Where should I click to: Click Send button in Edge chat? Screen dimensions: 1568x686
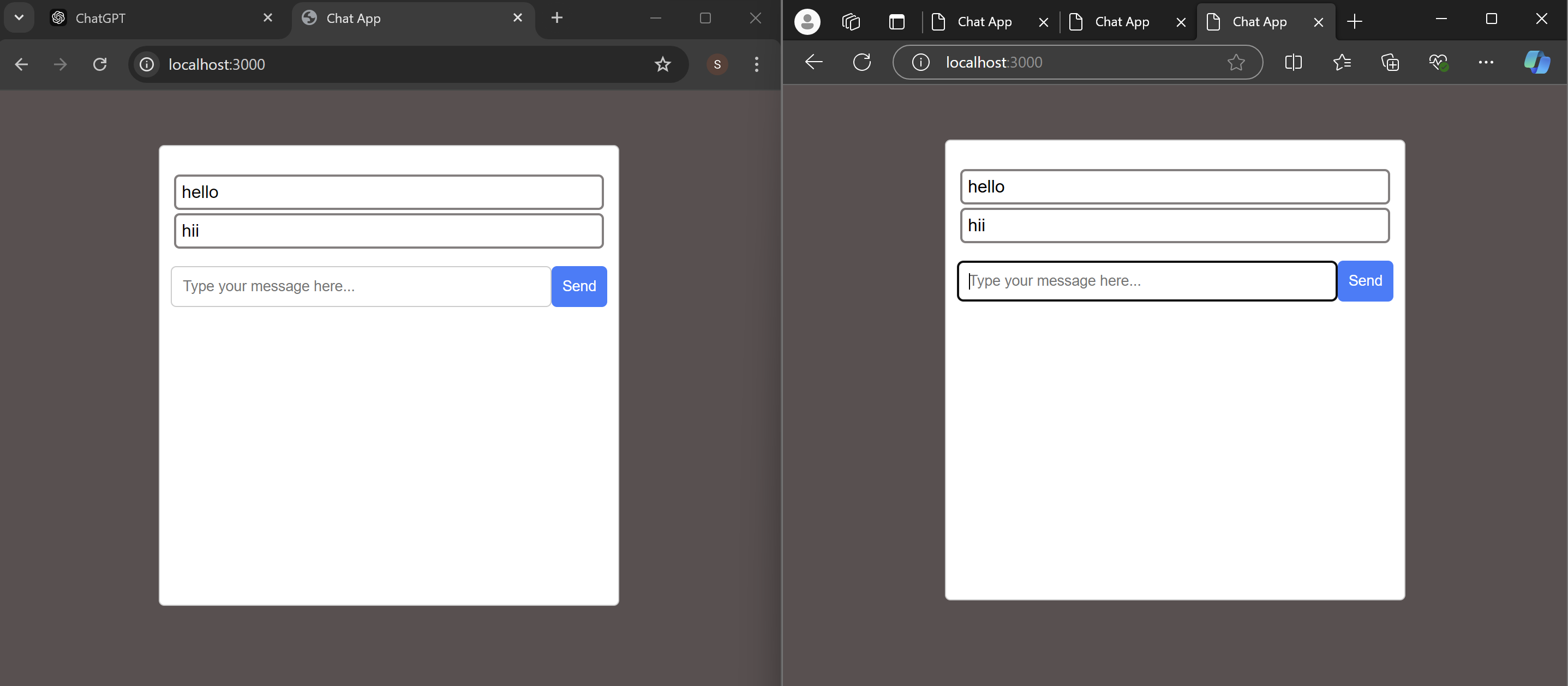pyautogui.click(x=1364, y=280)
